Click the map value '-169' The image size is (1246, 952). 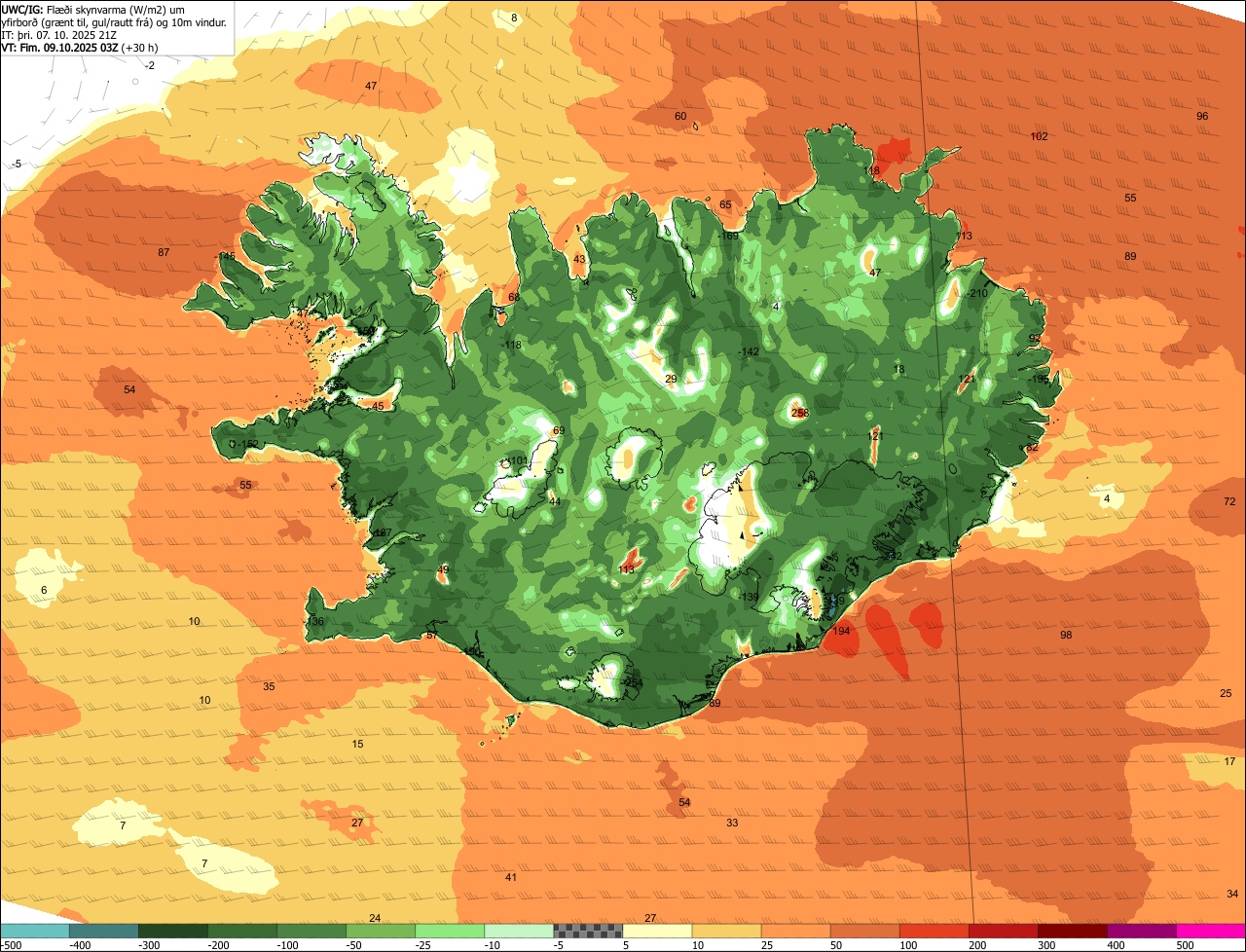coord(728,236)
